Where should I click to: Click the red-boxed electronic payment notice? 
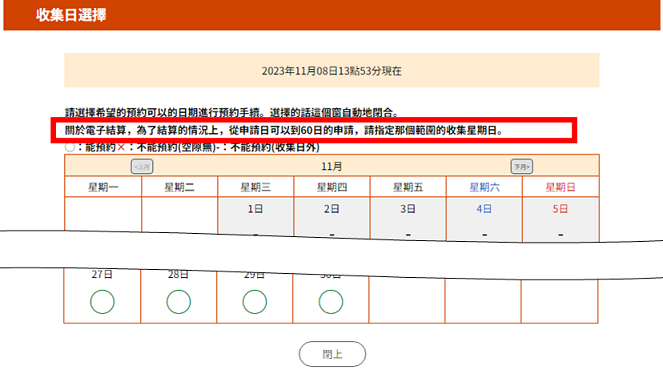click(x=314, y=130)
